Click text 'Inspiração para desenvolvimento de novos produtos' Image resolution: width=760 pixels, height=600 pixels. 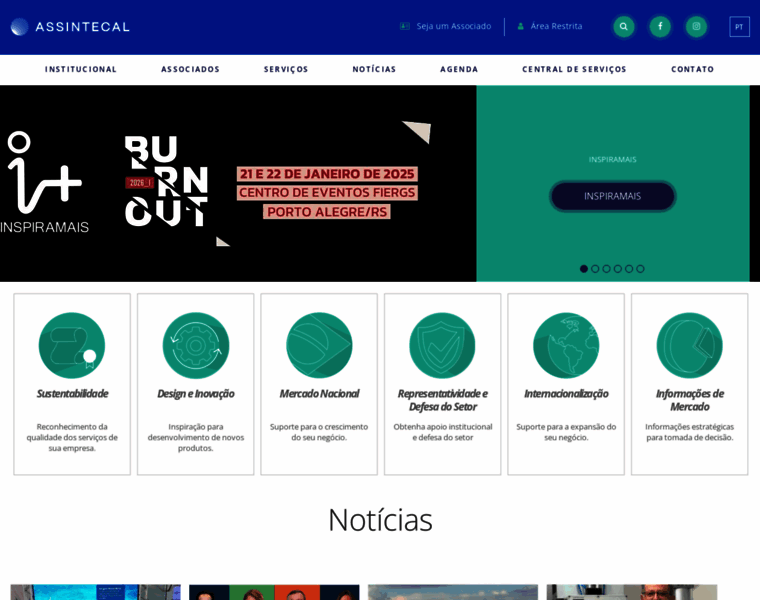tap(196, 437)
